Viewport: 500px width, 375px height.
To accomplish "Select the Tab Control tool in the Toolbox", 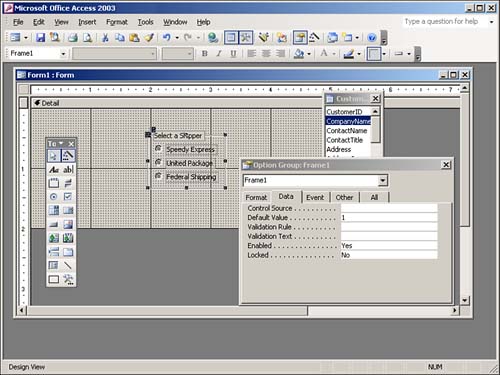I will (68, 252).
